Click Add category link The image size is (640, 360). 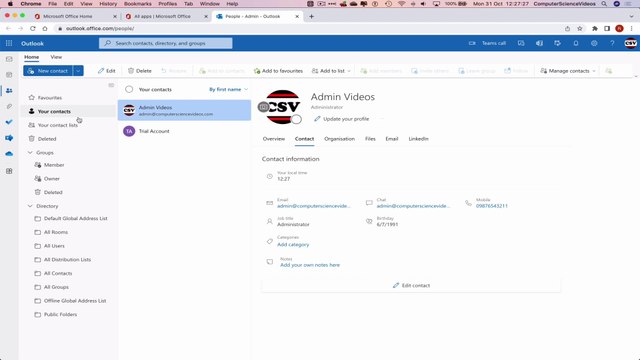(293, 244)
